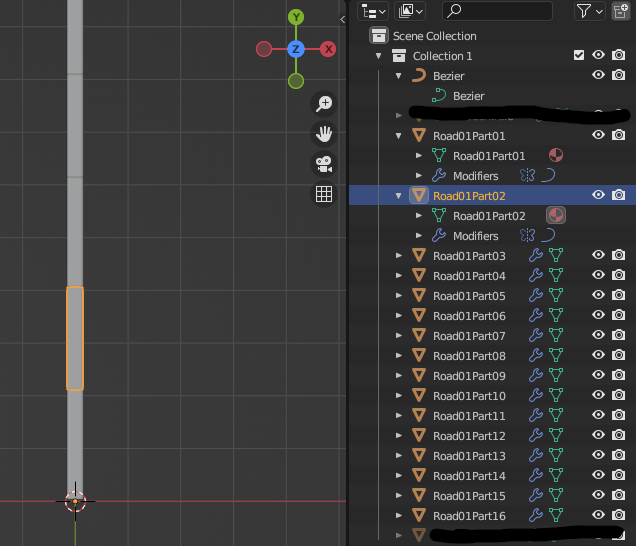Disable rendering for Road01Part02
636x546 pixels.
click(x=618, y=195)
